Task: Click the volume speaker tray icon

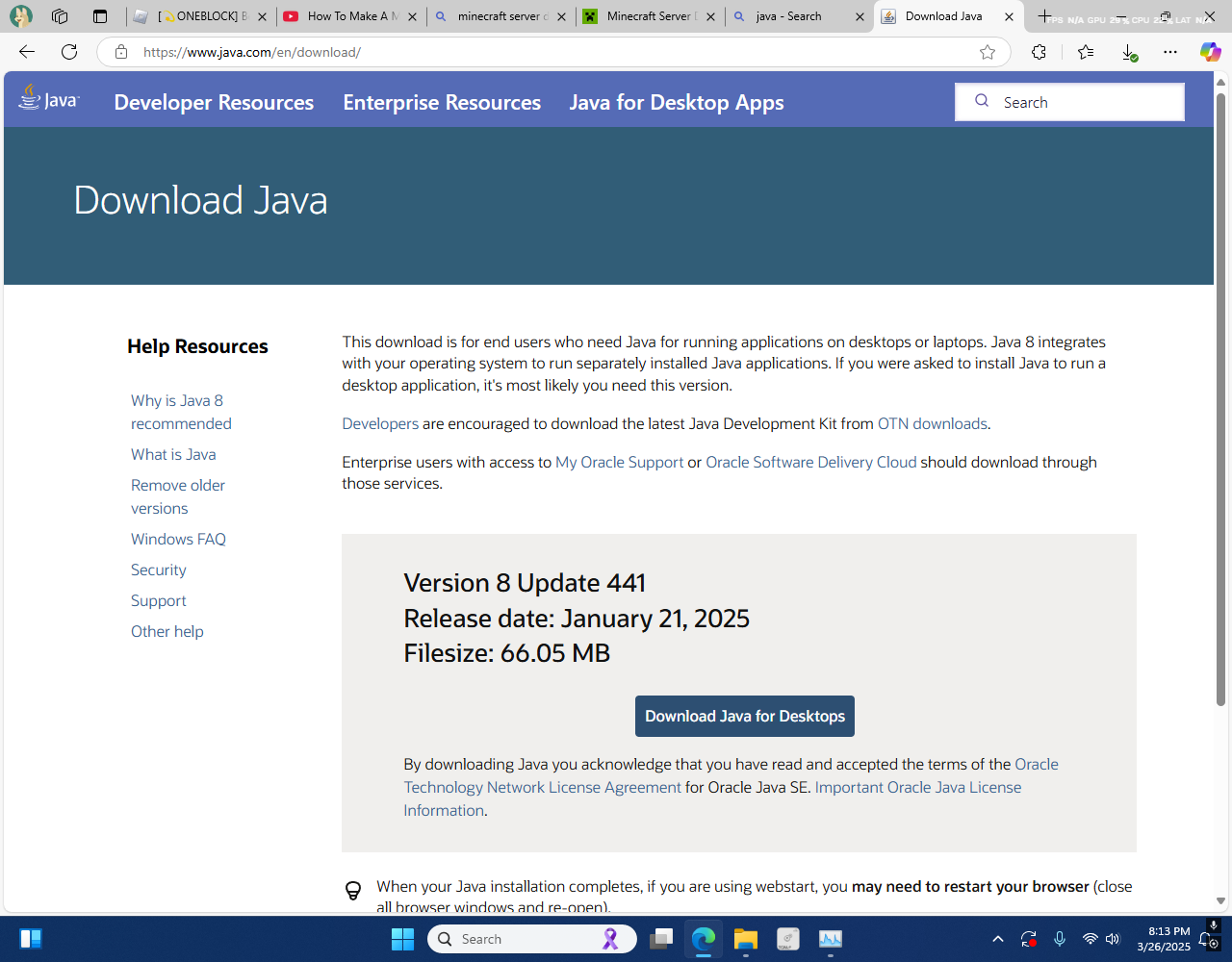Action: [x=1113, y=939]
